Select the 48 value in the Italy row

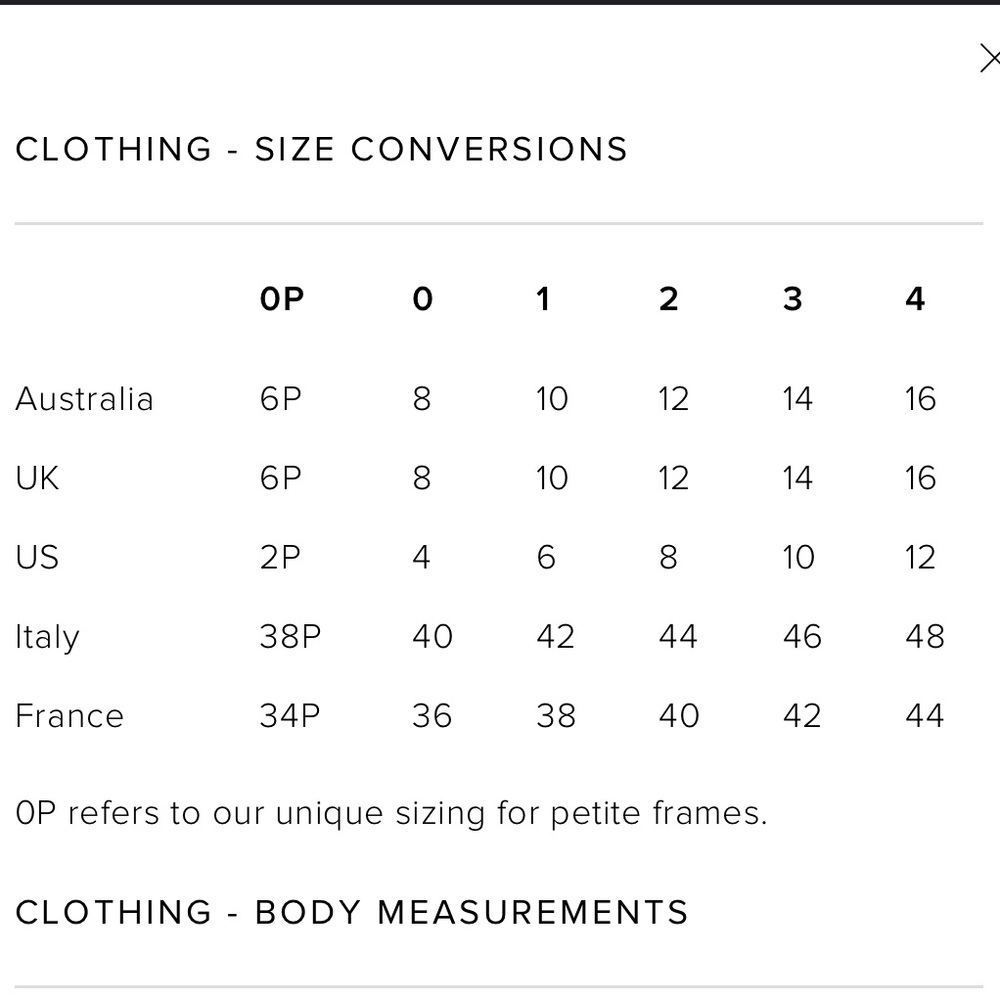click(924, 637)
